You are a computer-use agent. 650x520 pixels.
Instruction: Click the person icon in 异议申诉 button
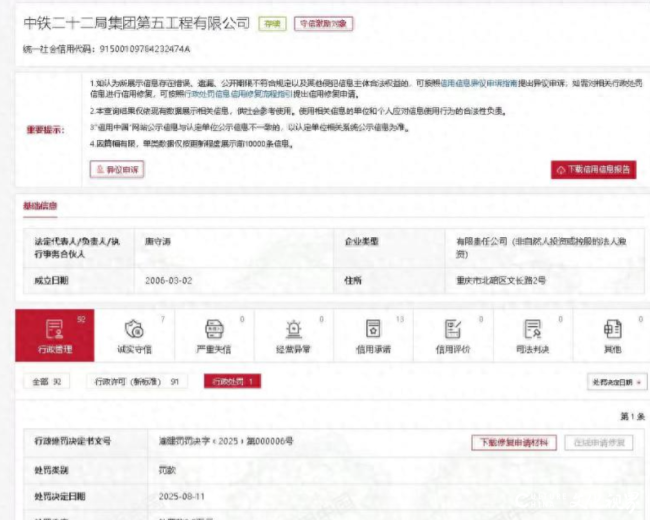tap(100, 169)
